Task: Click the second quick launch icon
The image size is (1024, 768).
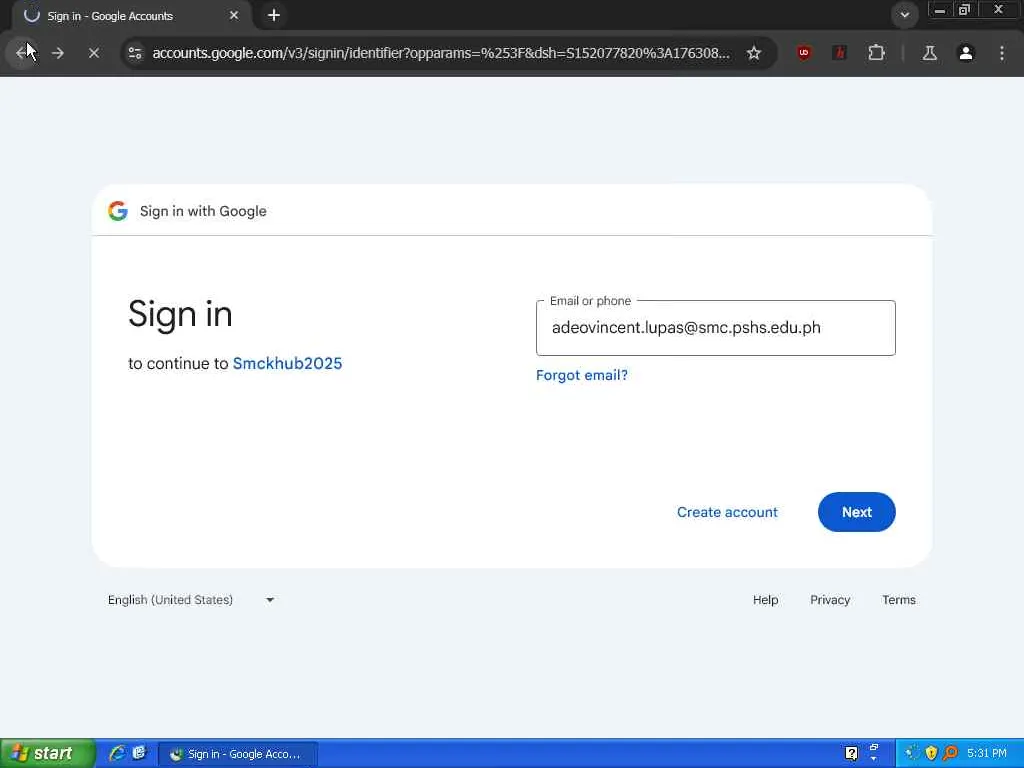Action: [x=139, y=754]
